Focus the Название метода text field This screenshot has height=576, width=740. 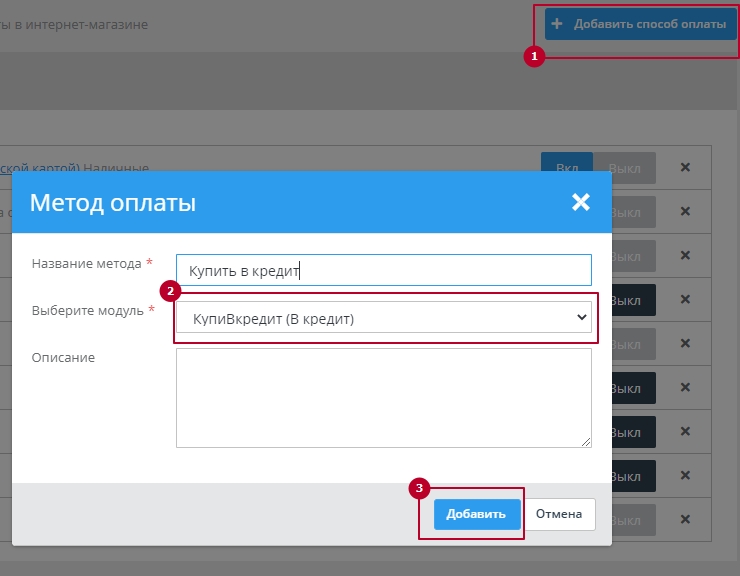pos(383,270)
